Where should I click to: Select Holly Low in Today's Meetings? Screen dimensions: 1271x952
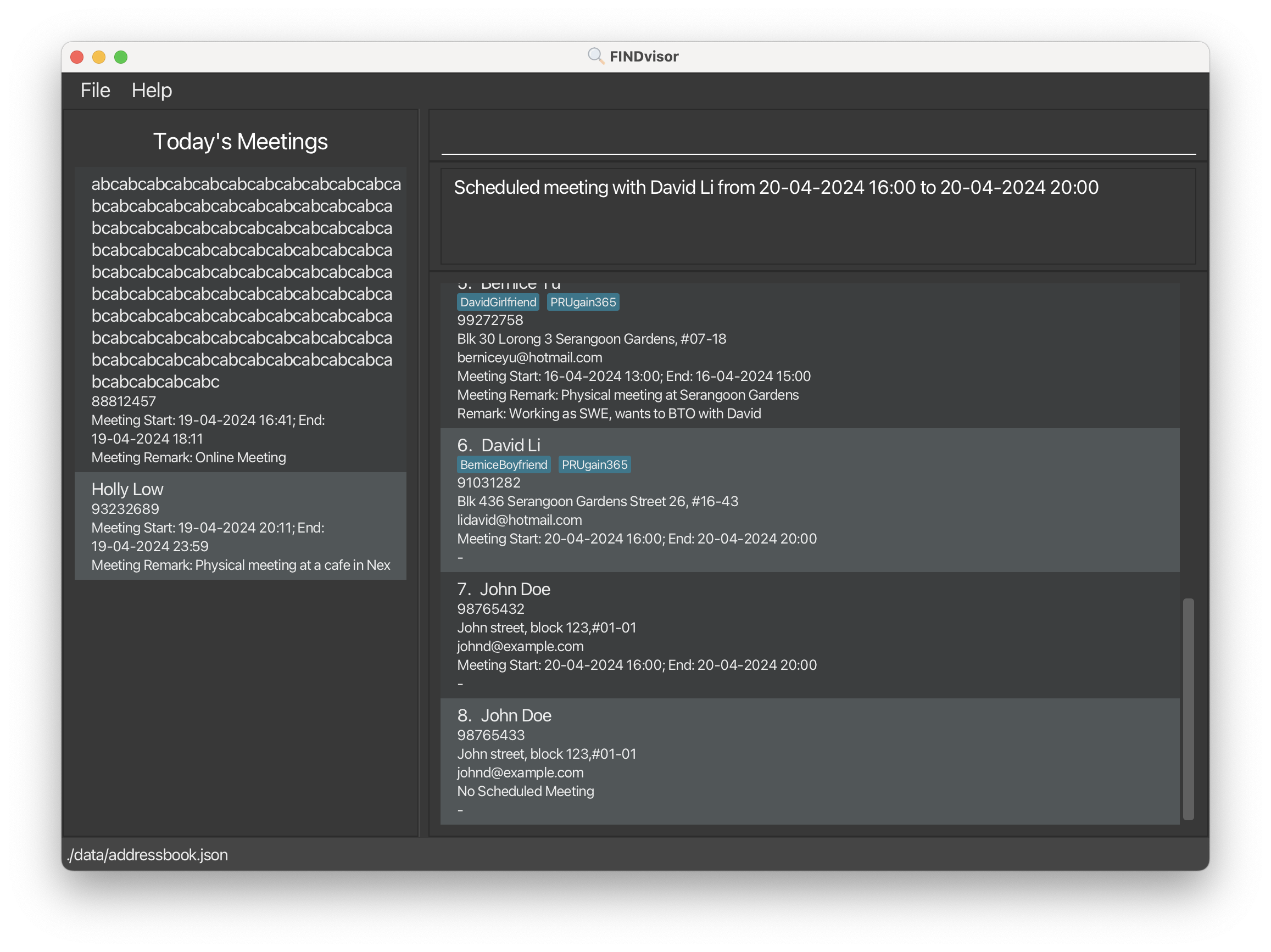(240, 525)
